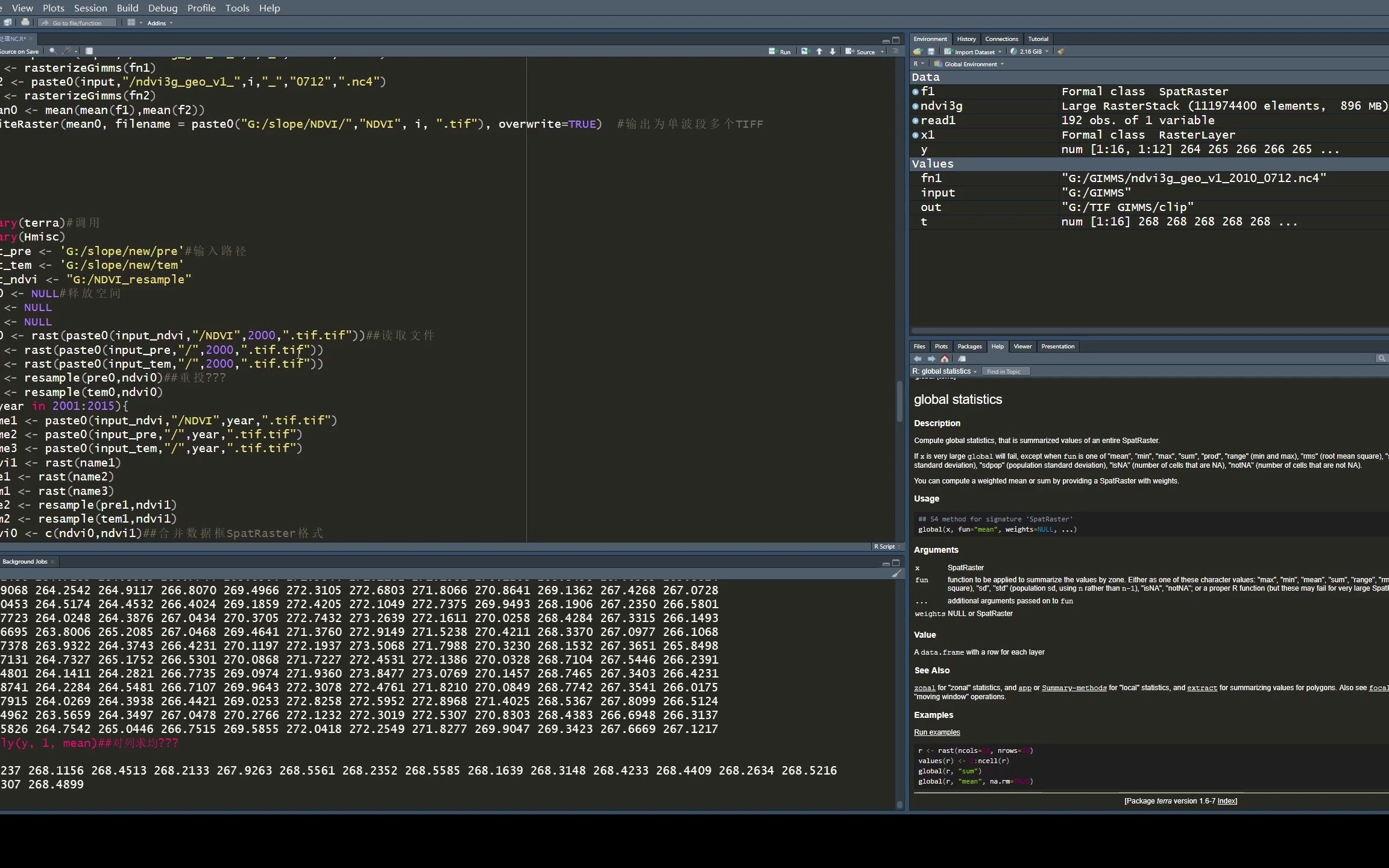Switch to the History tab

point(966,39)
